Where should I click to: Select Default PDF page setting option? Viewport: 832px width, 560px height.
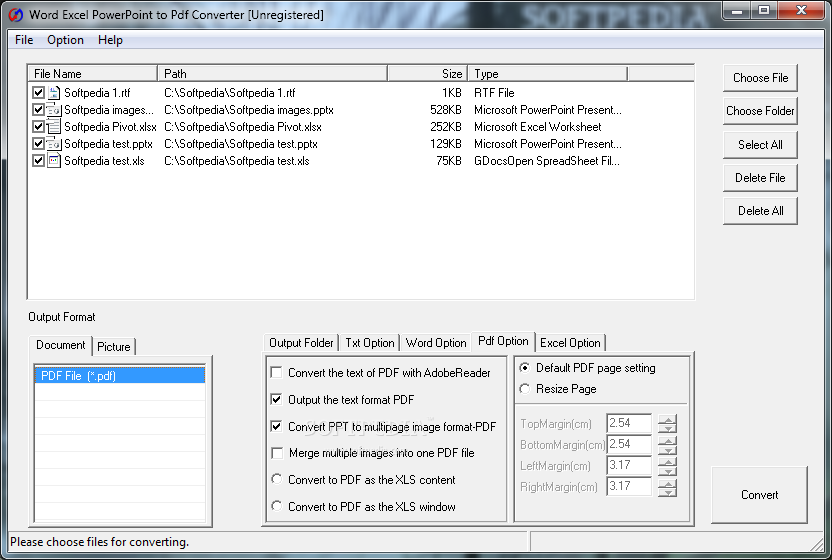[x=525, y=368]
